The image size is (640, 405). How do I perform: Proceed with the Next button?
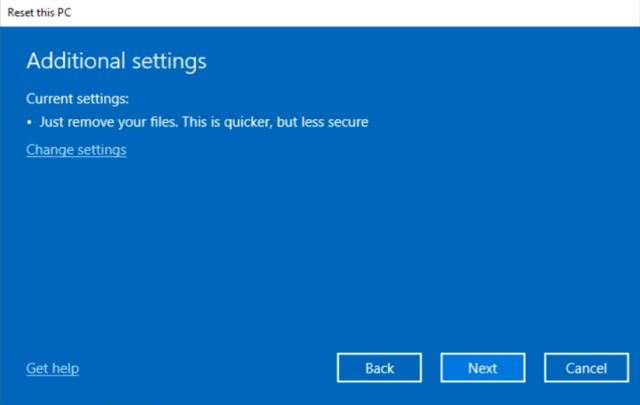click(x=482, y=368)
